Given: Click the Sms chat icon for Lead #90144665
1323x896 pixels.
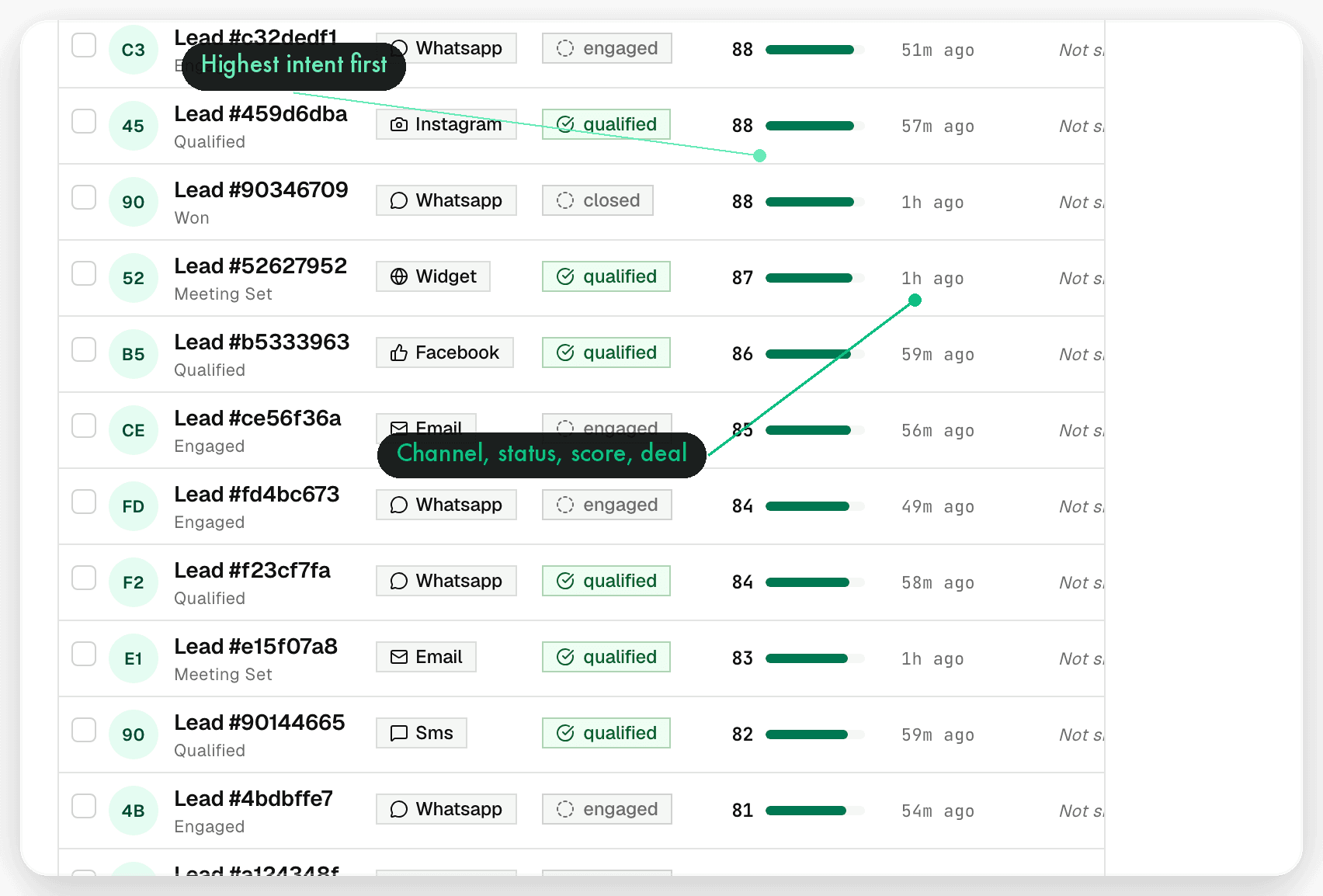Looking at the screenshot, I should [398, 733].
